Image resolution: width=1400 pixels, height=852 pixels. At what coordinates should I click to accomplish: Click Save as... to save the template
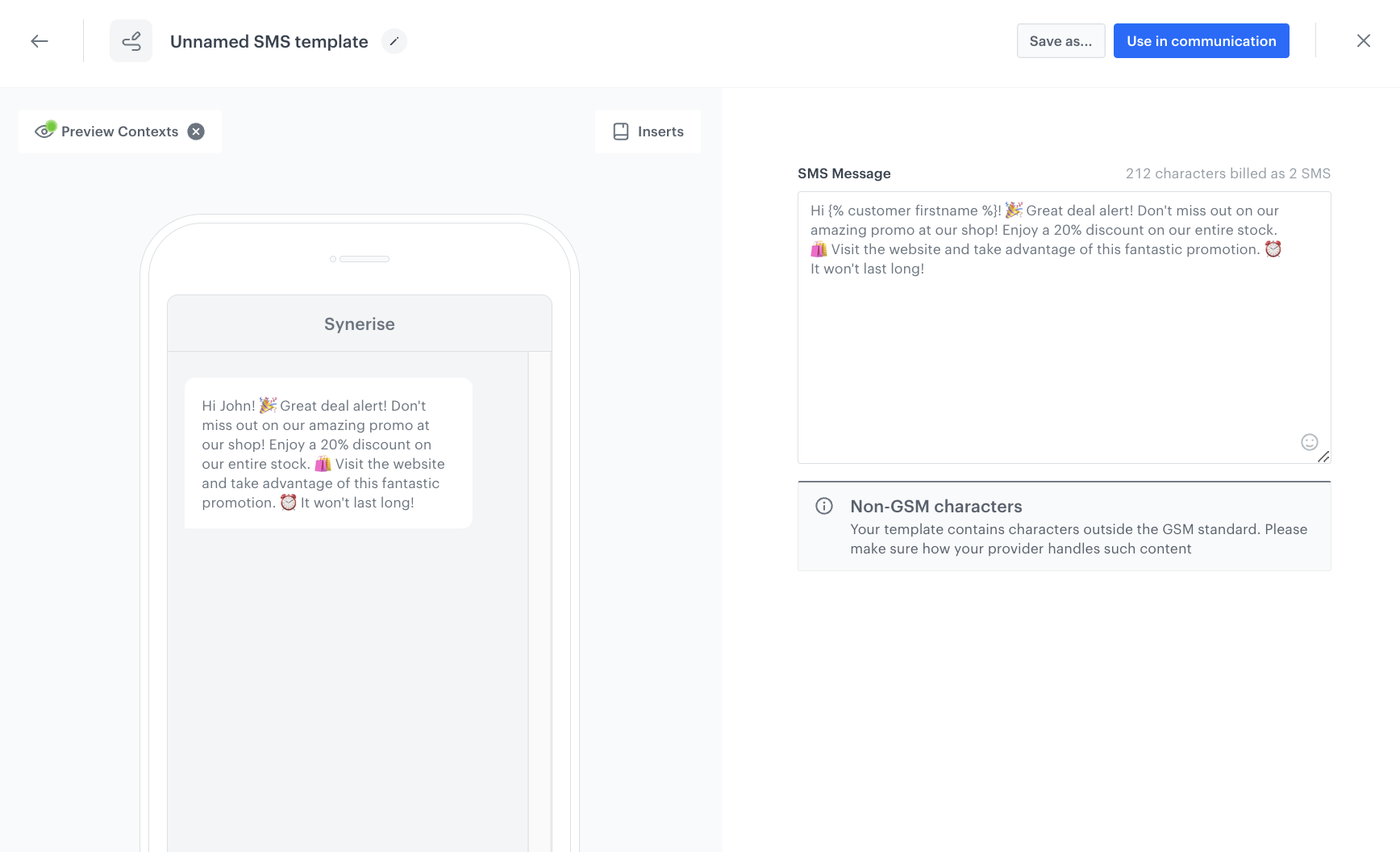1060,40
